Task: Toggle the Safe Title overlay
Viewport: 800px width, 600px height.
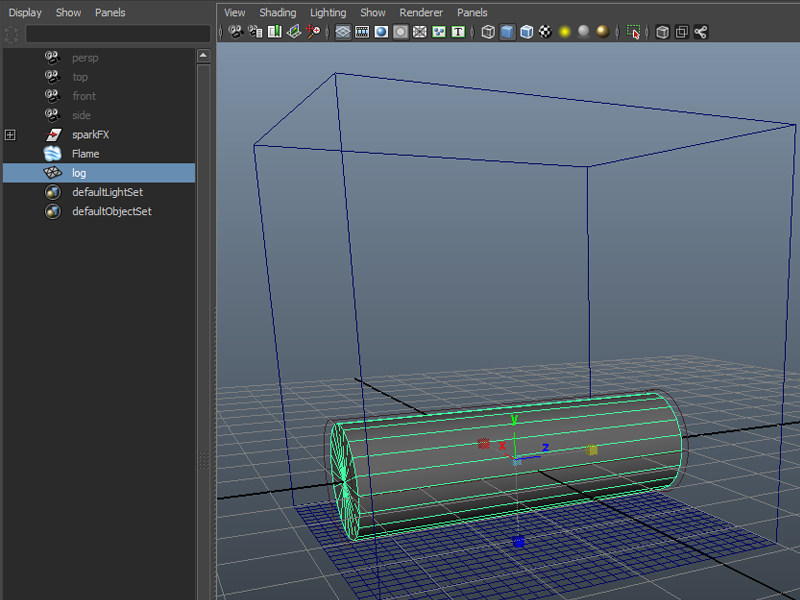Action: pyautogui.click(x=458, y=32)
